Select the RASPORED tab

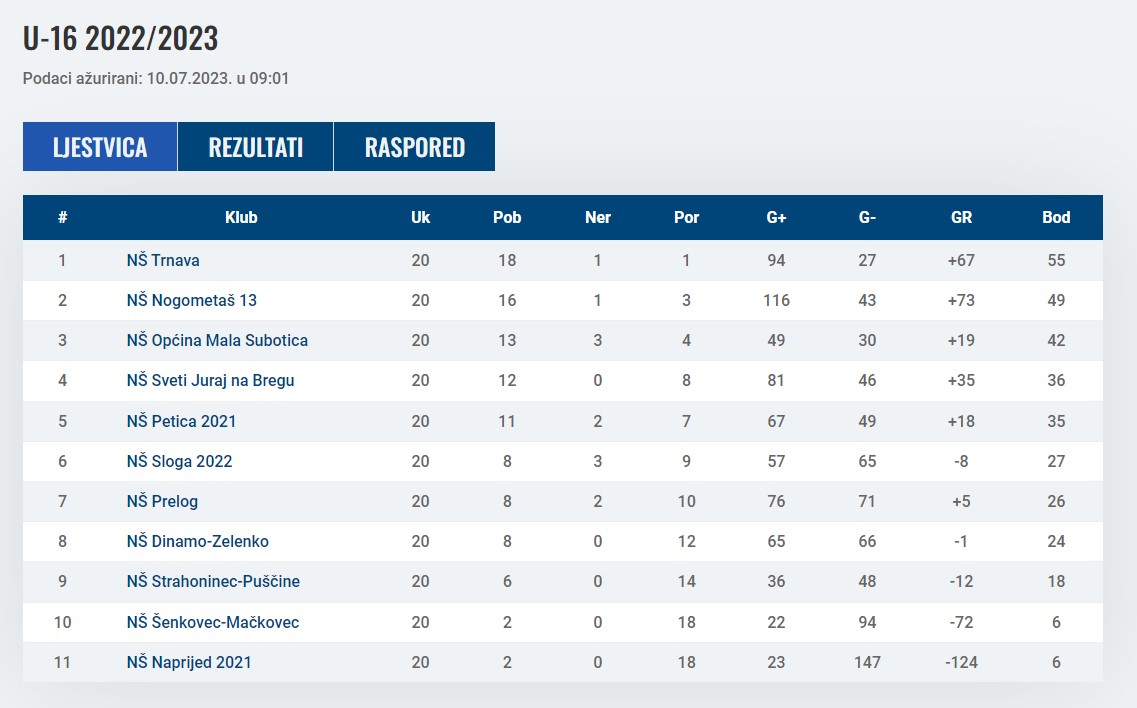(x=414, y=147)
